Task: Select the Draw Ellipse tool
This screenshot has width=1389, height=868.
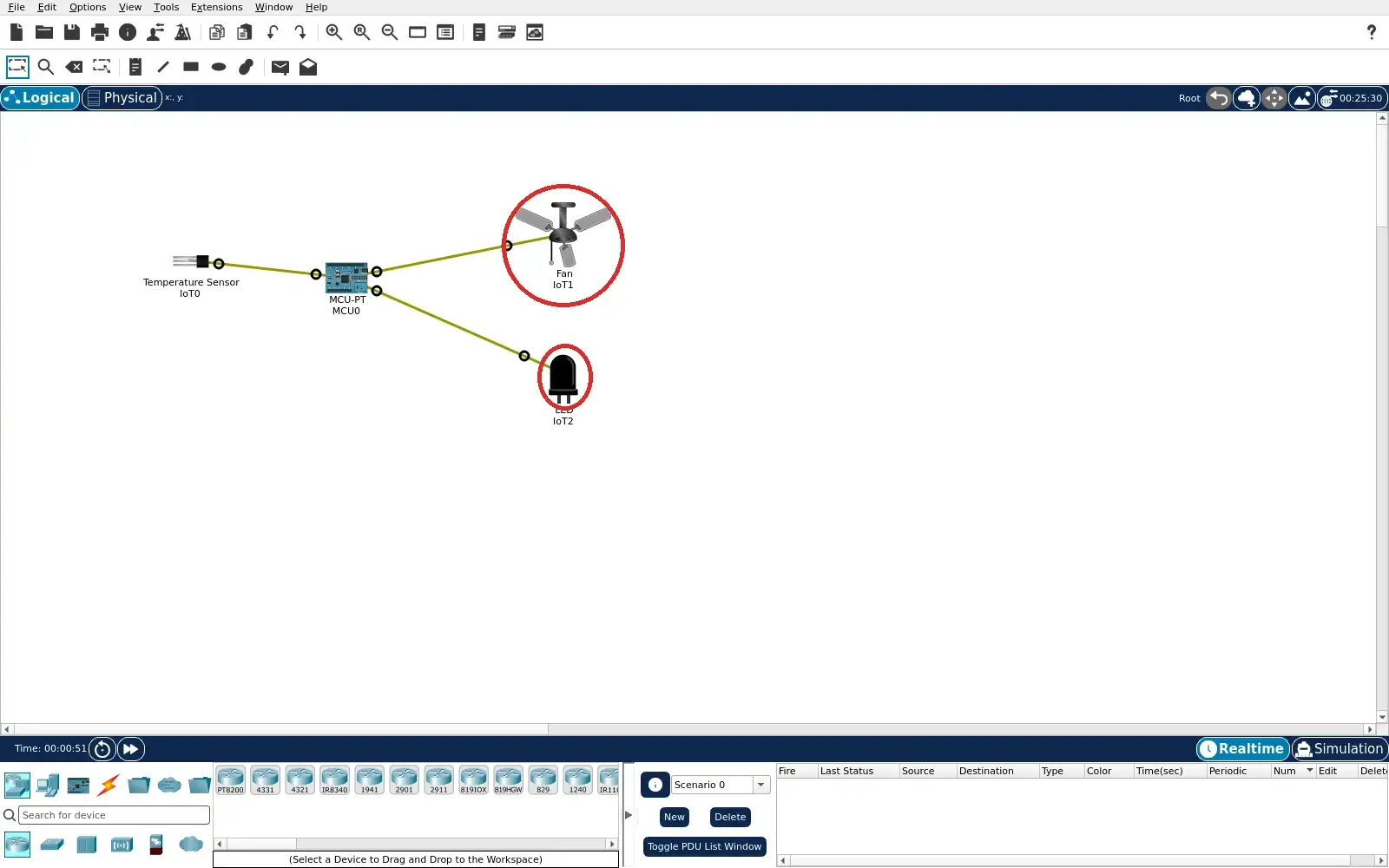Action: click(x=219, y=67)
